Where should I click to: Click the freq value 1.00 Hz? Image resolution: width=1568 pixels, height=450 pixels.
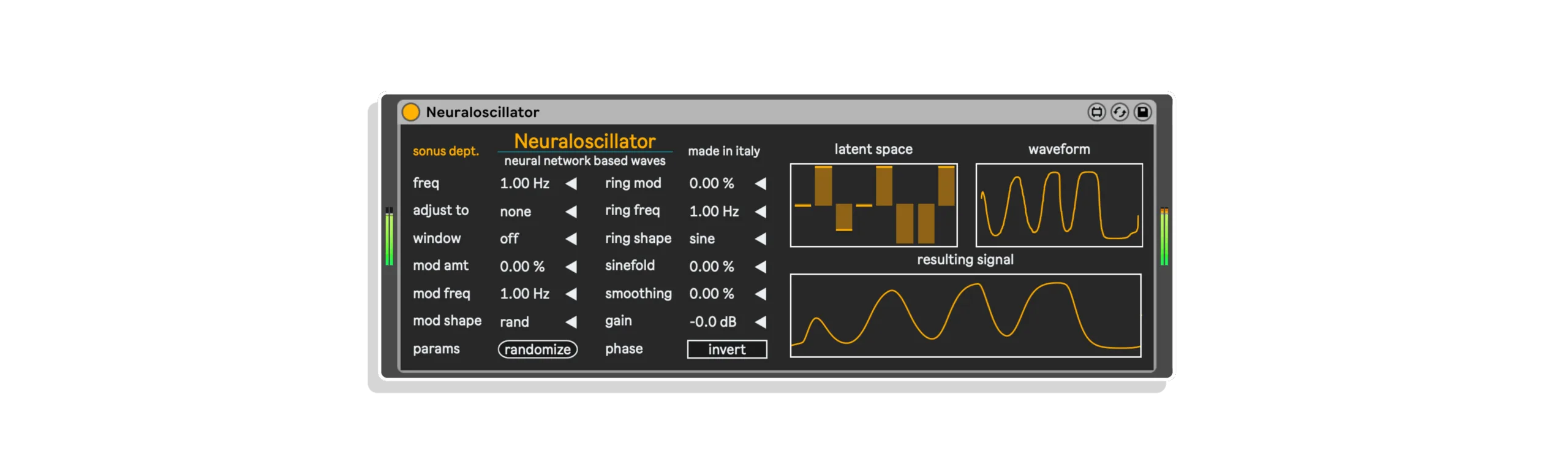click(x=524, y=183)
